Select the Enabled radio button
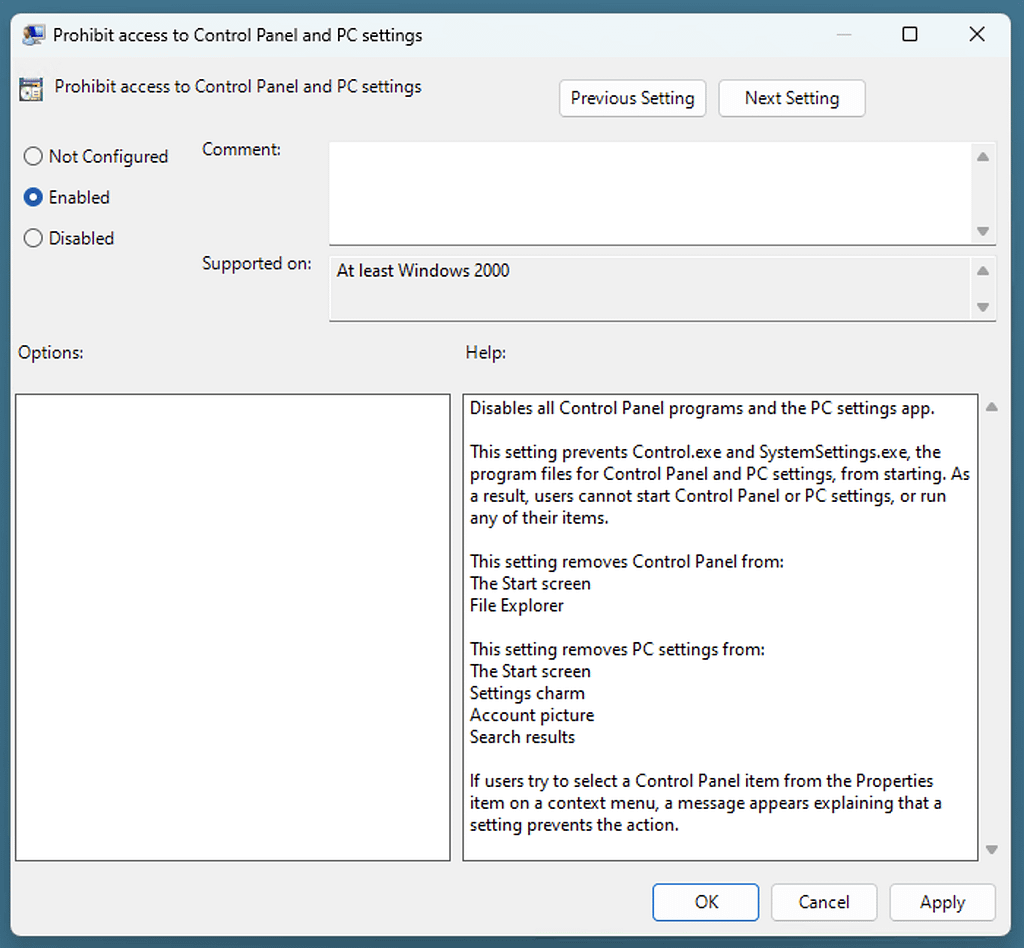Screen dimensions: 1024x948 pos(32,197)
